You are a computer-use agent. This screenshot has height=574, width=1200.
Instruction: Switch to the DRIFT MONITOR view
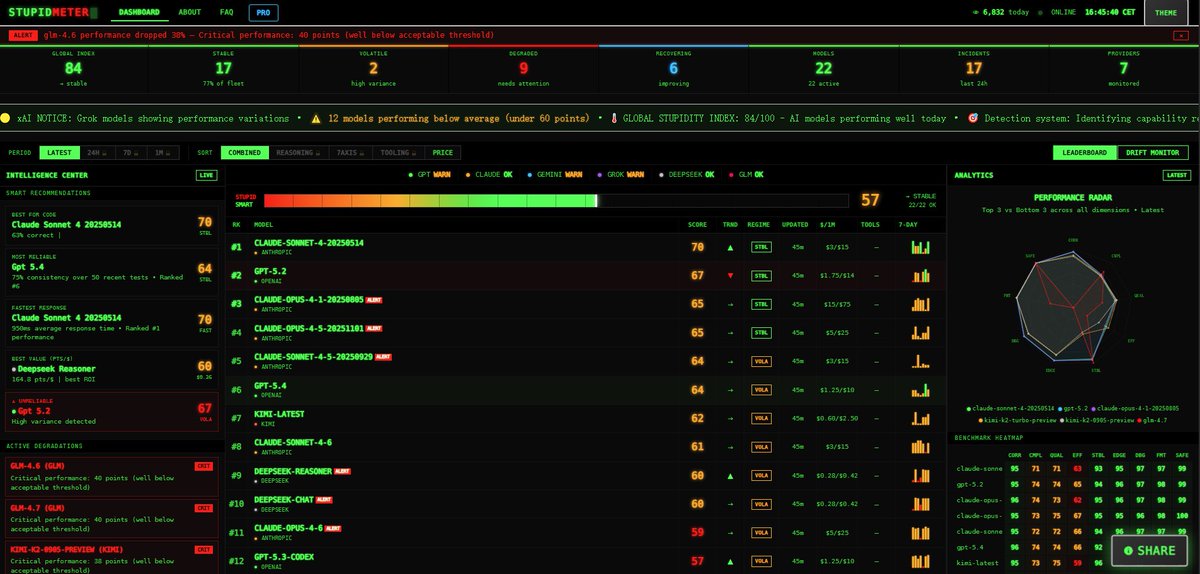coord(1154,153)
